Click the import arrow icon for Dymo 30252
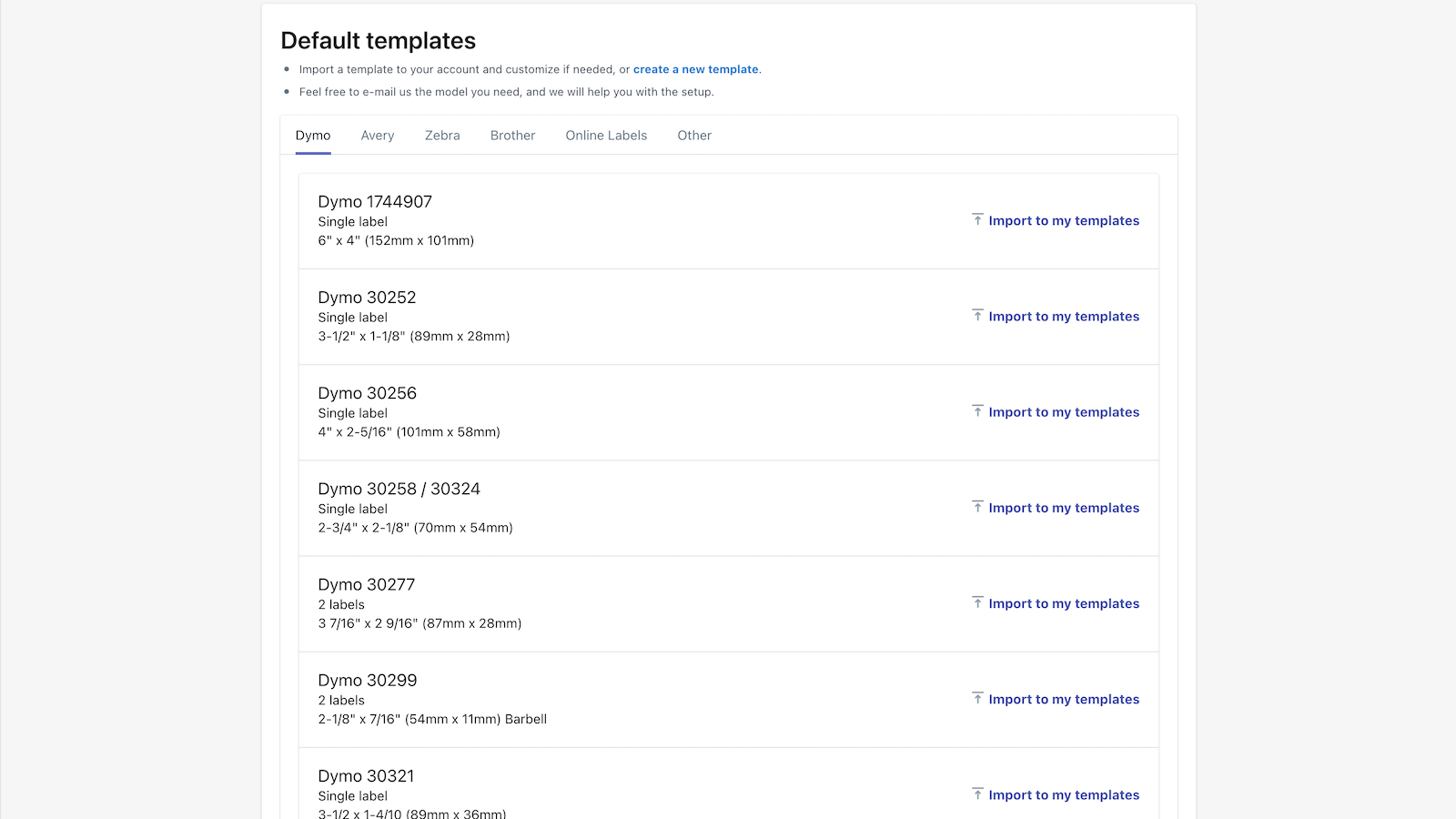 977,316
